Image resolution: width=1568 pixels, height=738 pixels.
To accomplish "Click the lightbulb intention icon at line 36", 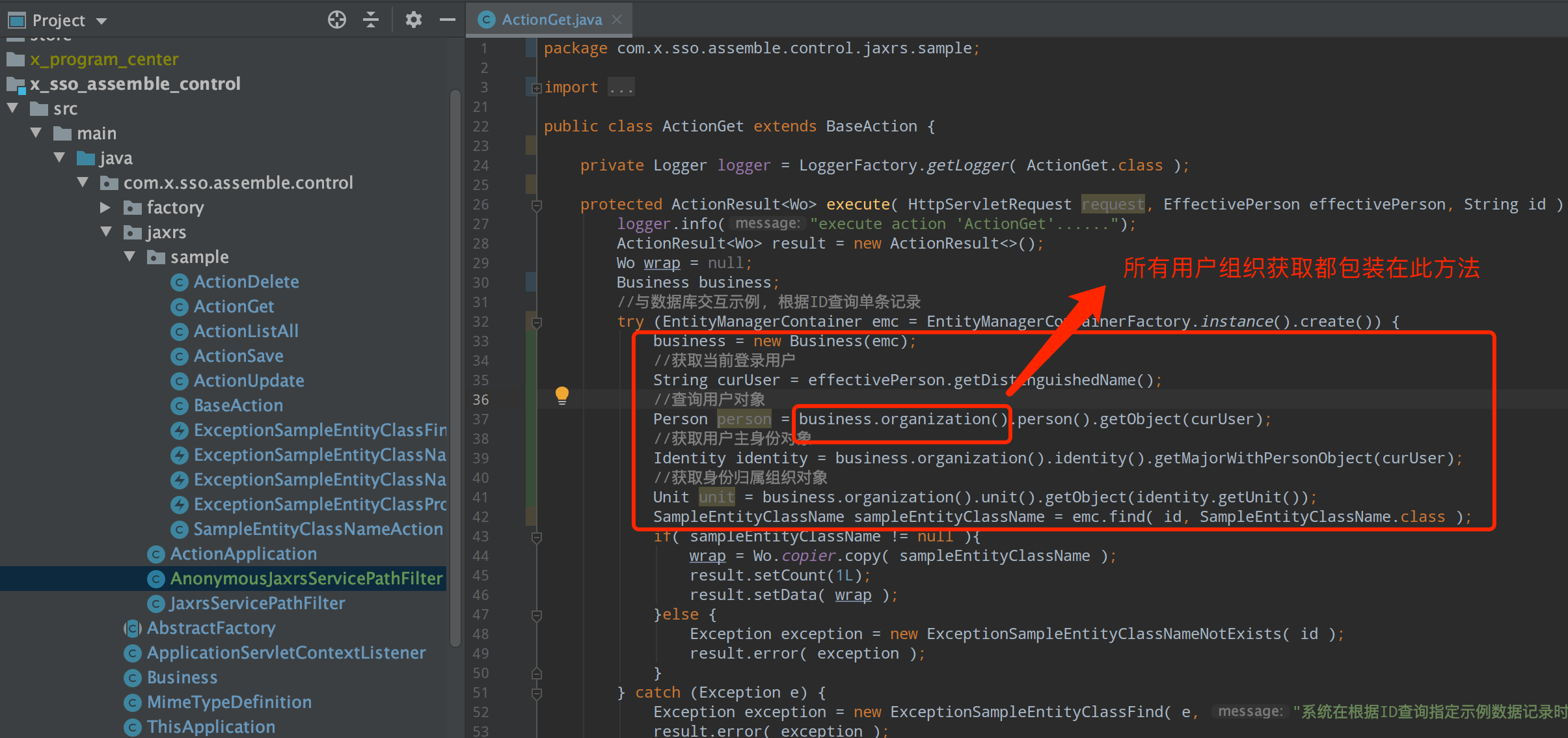I will [x=562, y=395].
